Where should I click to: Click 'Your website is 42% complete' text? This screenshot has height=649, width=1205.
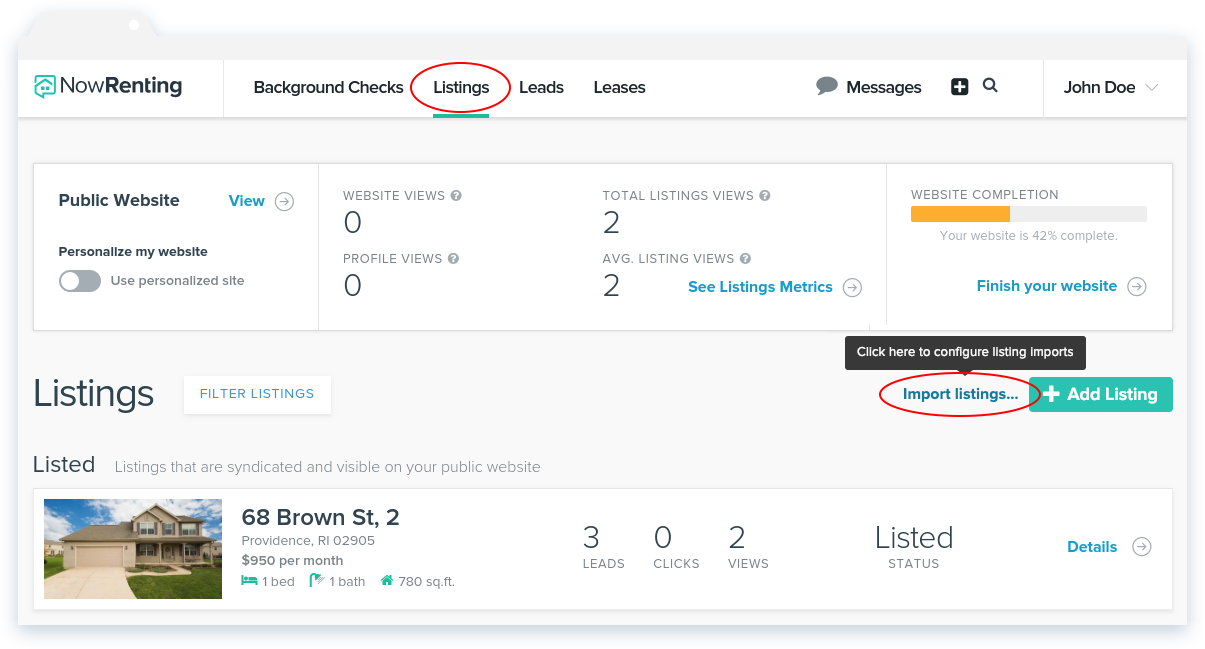pyautogui.click(x=1028, y=236)
